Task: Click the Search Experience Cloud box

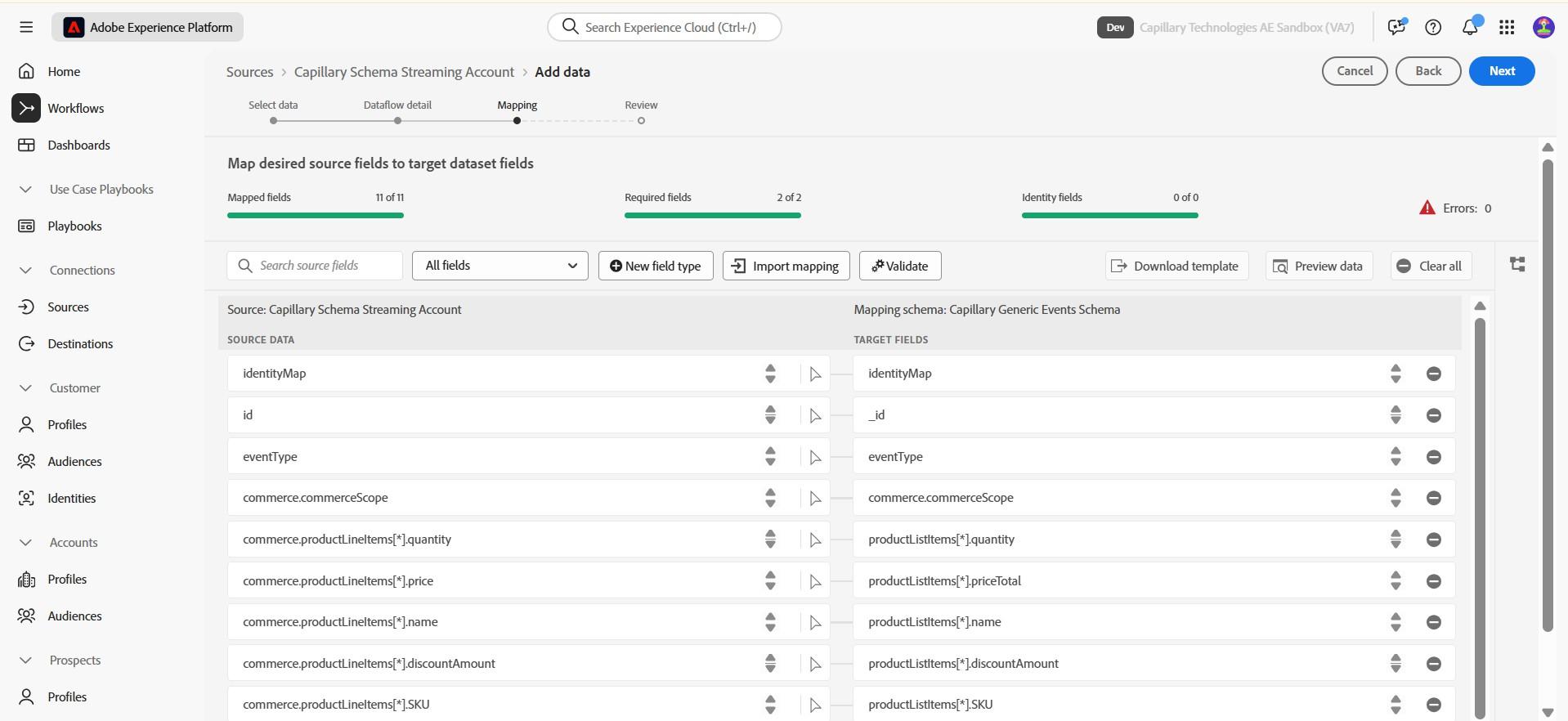Action: [665, 27]
